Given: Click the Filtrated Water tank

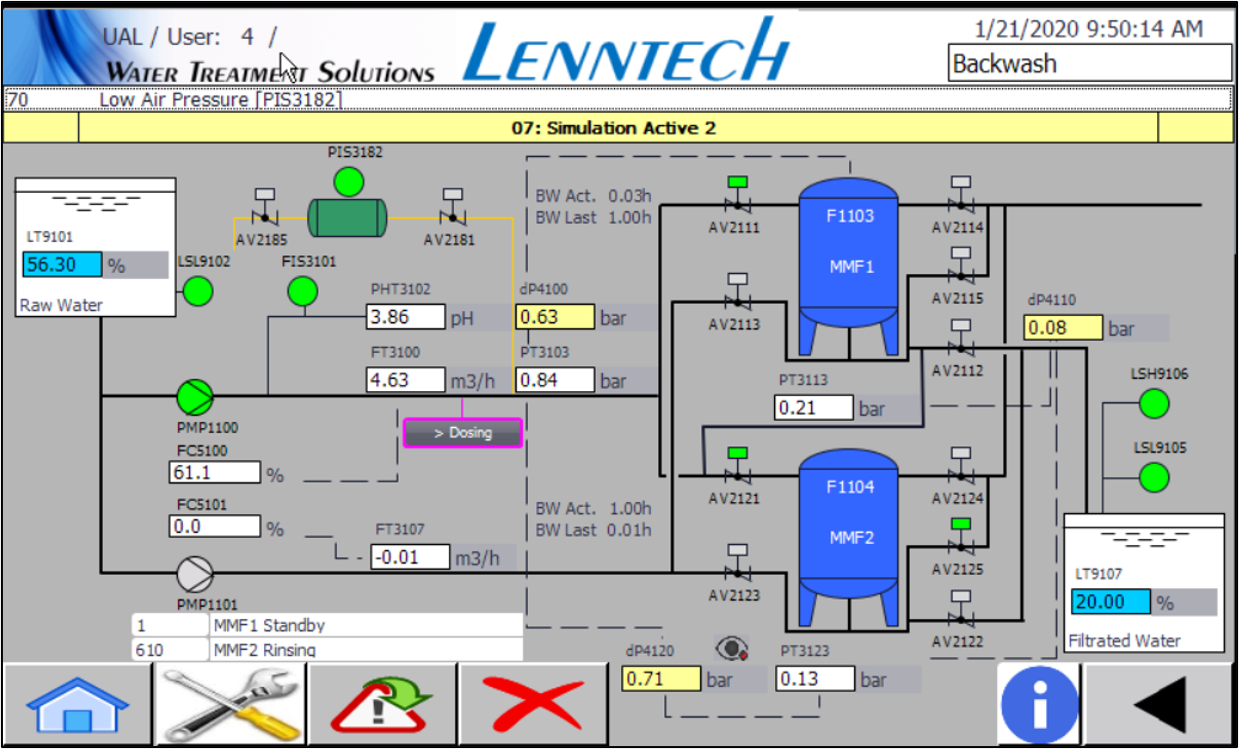Looking at the screenshot, I should point(1144,583).
